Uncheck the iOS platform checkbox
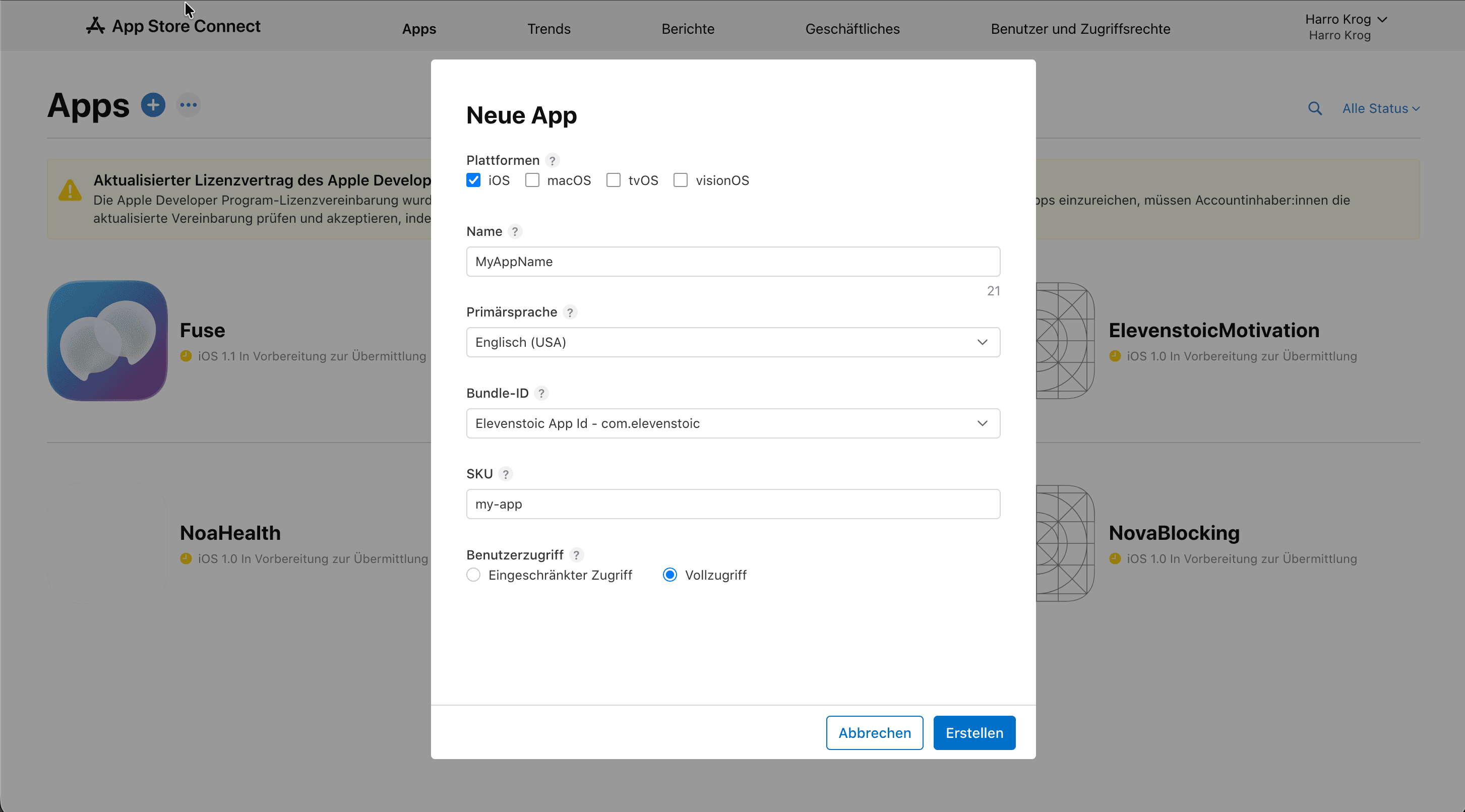 click(473, 180)
